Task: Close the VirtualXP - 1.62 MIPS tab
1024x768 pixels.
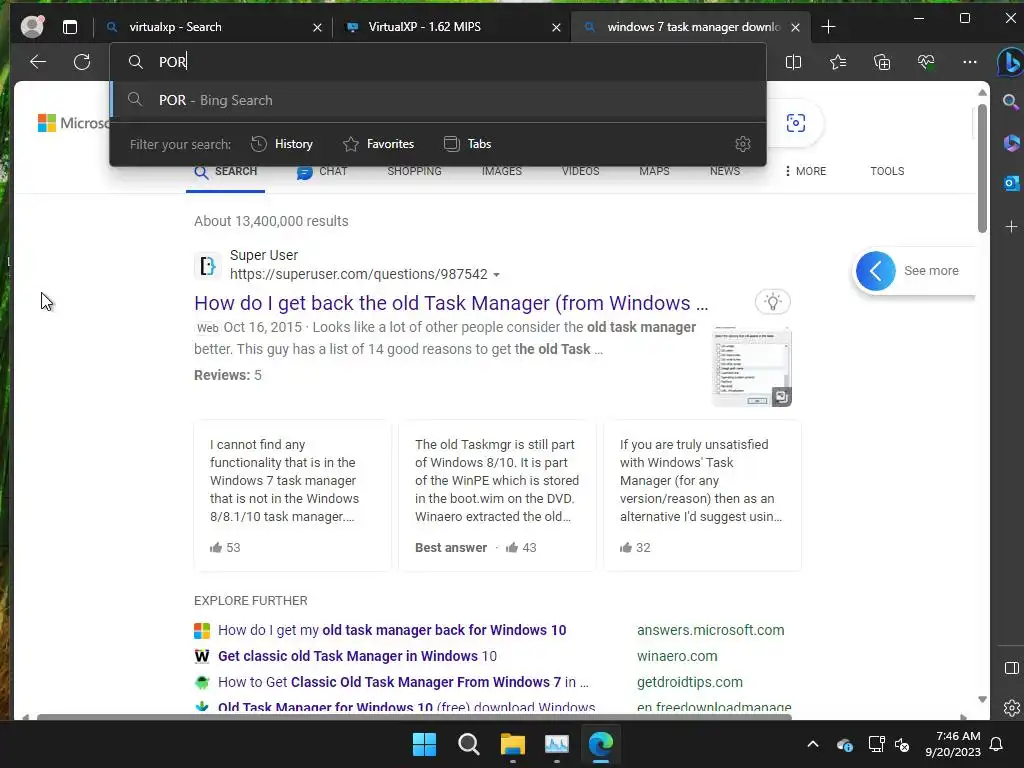Action: tap(556, 27)
